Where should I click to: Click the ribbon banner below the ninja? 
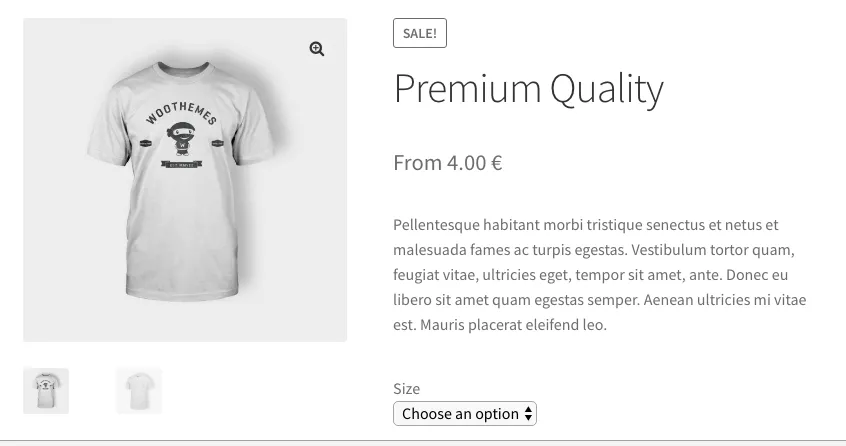point(180,165)
